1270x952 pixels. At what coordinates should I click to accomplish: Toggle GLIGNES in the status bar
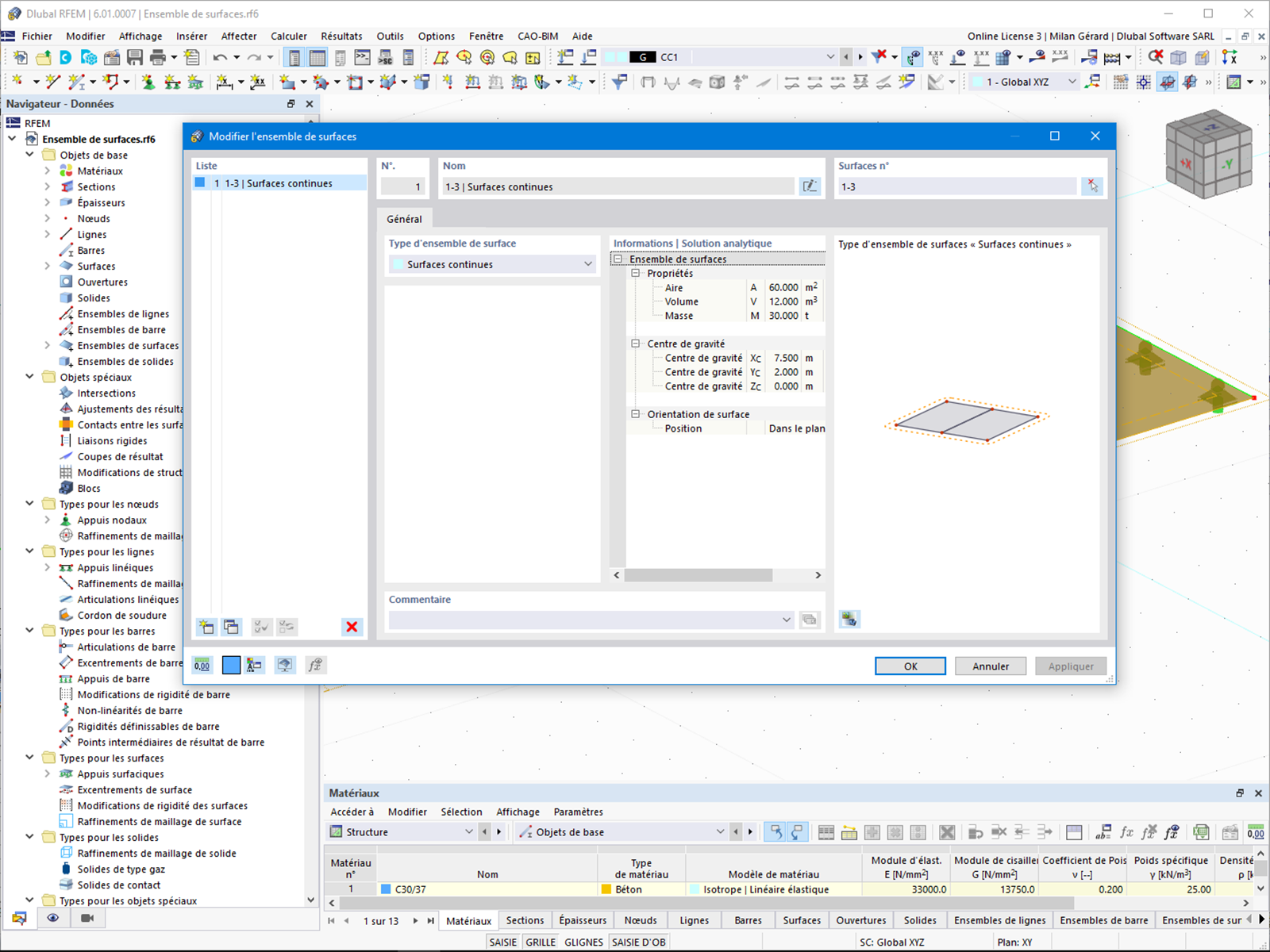583,942
